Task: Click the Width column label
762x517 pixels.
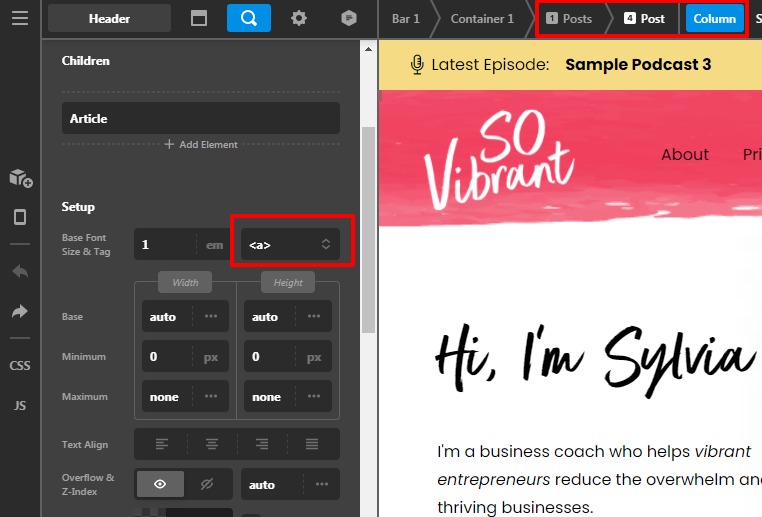Action: click(185, 282)
